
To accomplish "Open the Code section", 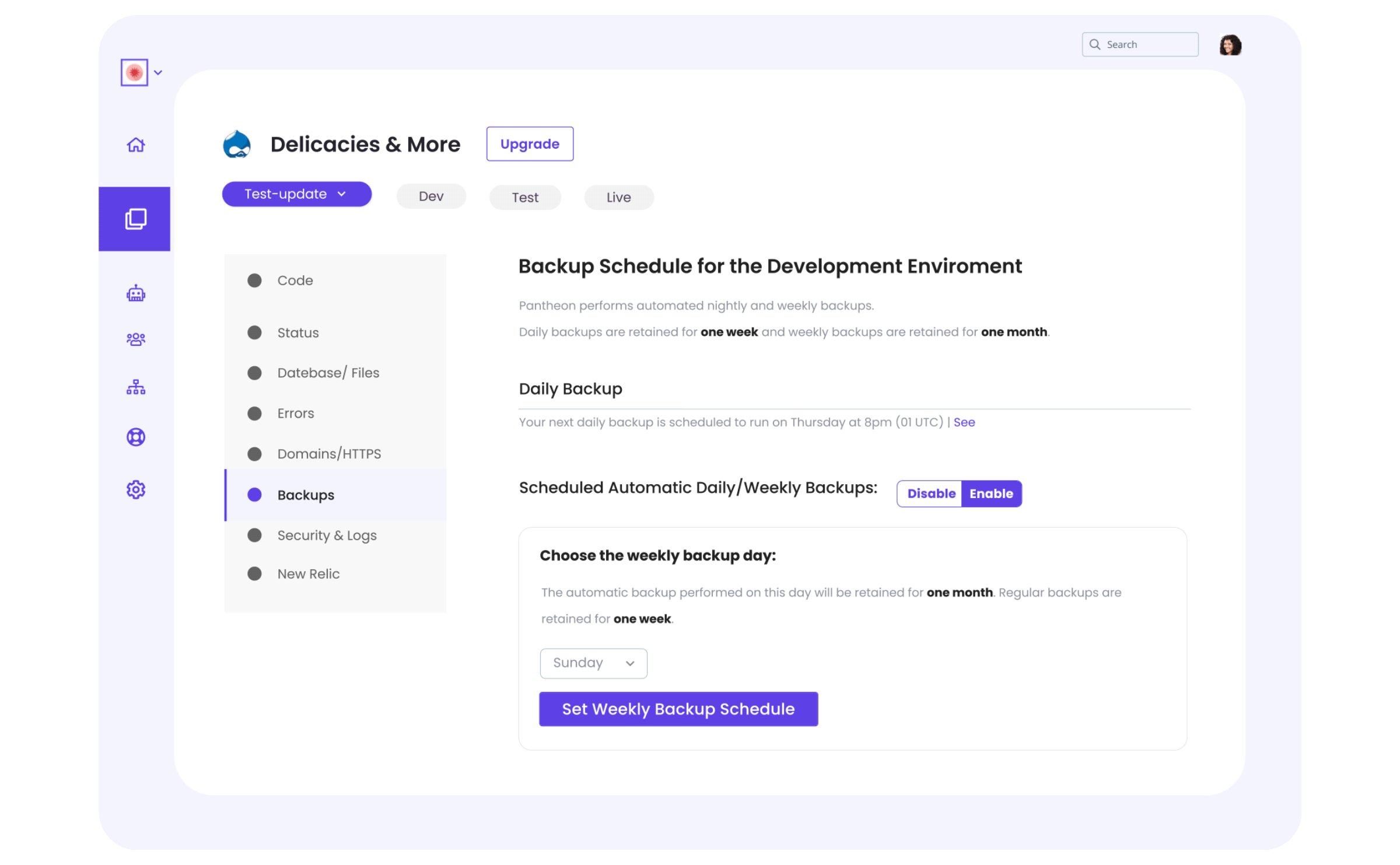I will (335, 281).
